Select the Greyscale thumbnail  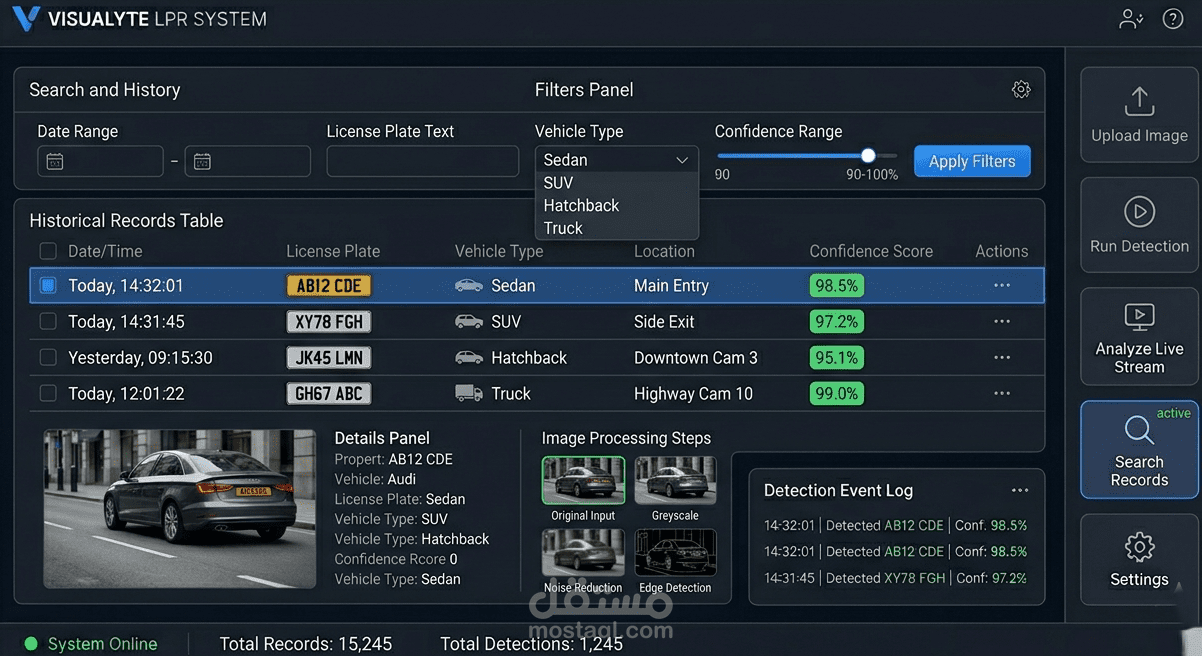675,481
